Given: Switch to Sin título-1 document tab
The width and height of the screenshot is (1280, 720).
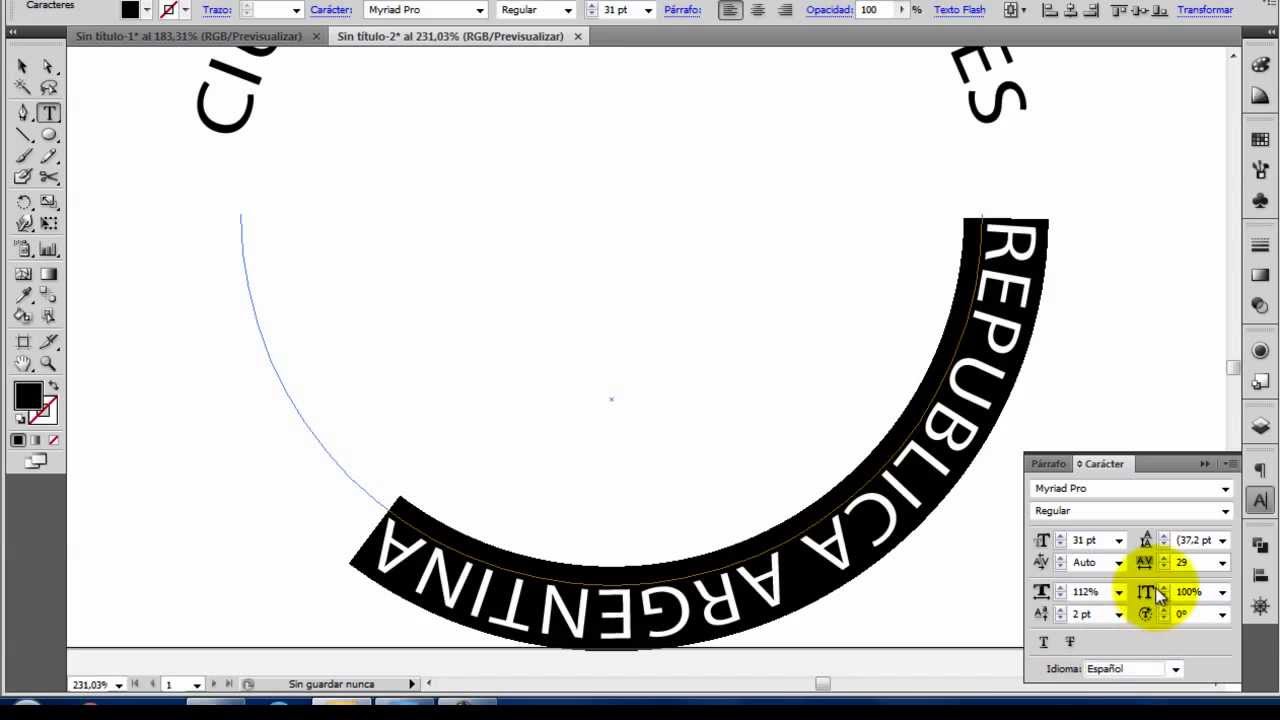Looking at the screenshot, I should pyautogui.click(x=189, y=36).
